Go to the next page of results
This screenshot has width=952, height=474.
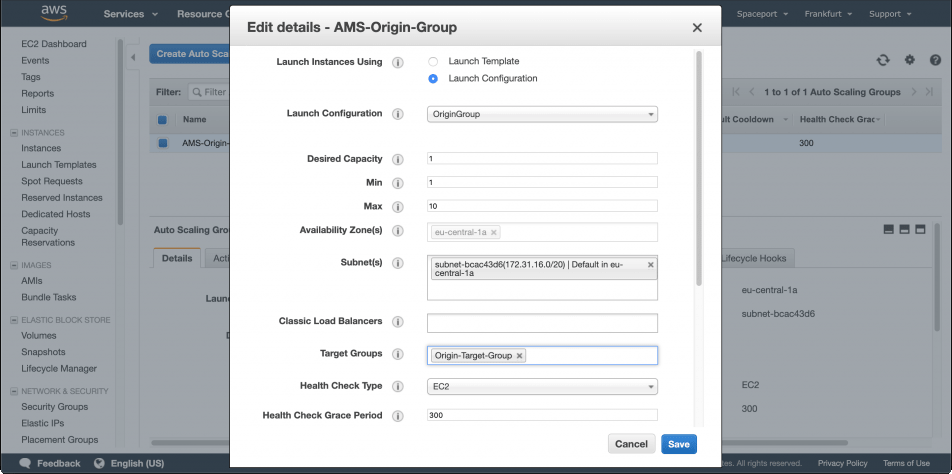pyautogui.click(x=914, y=92)
